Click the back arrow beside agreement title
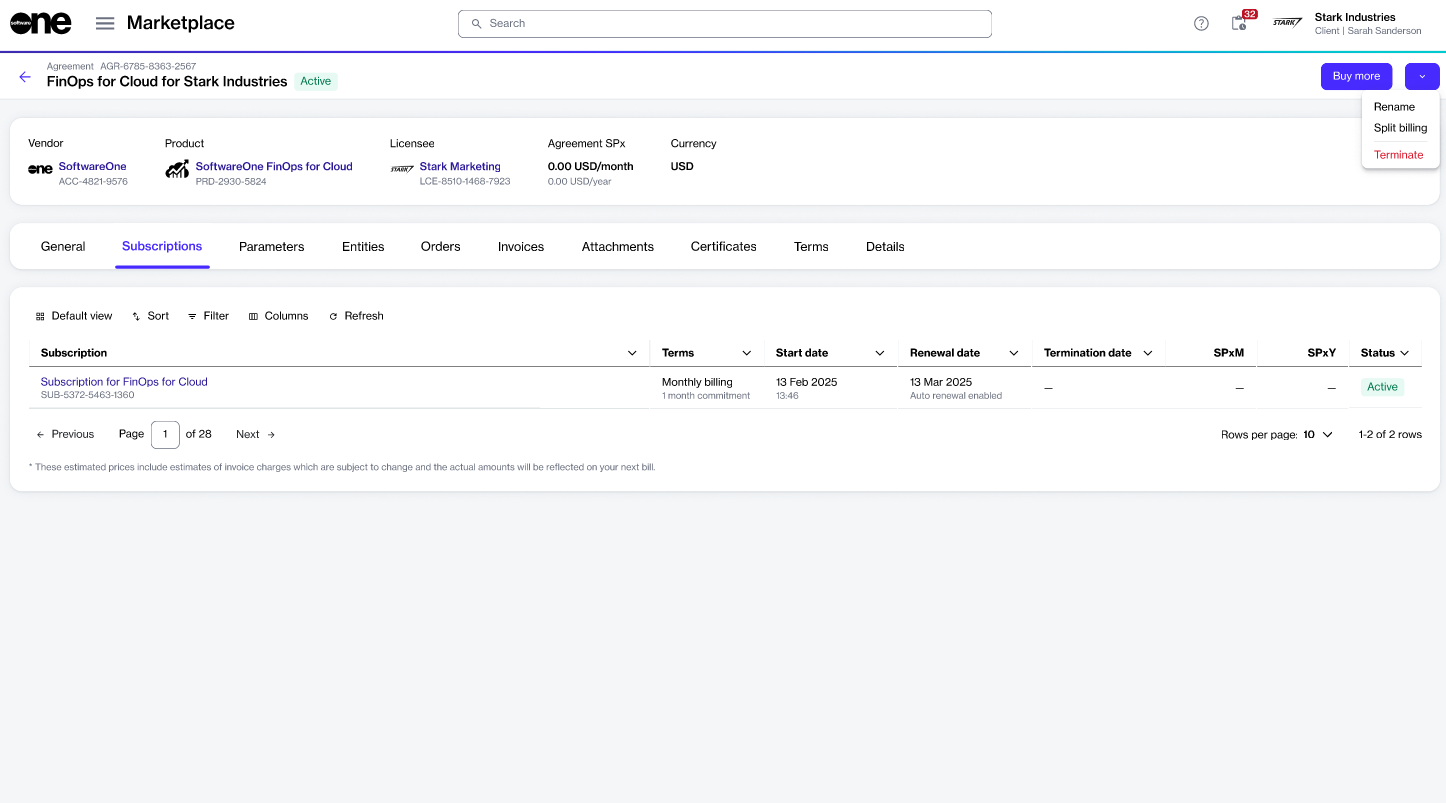 [x=25, y=77]
